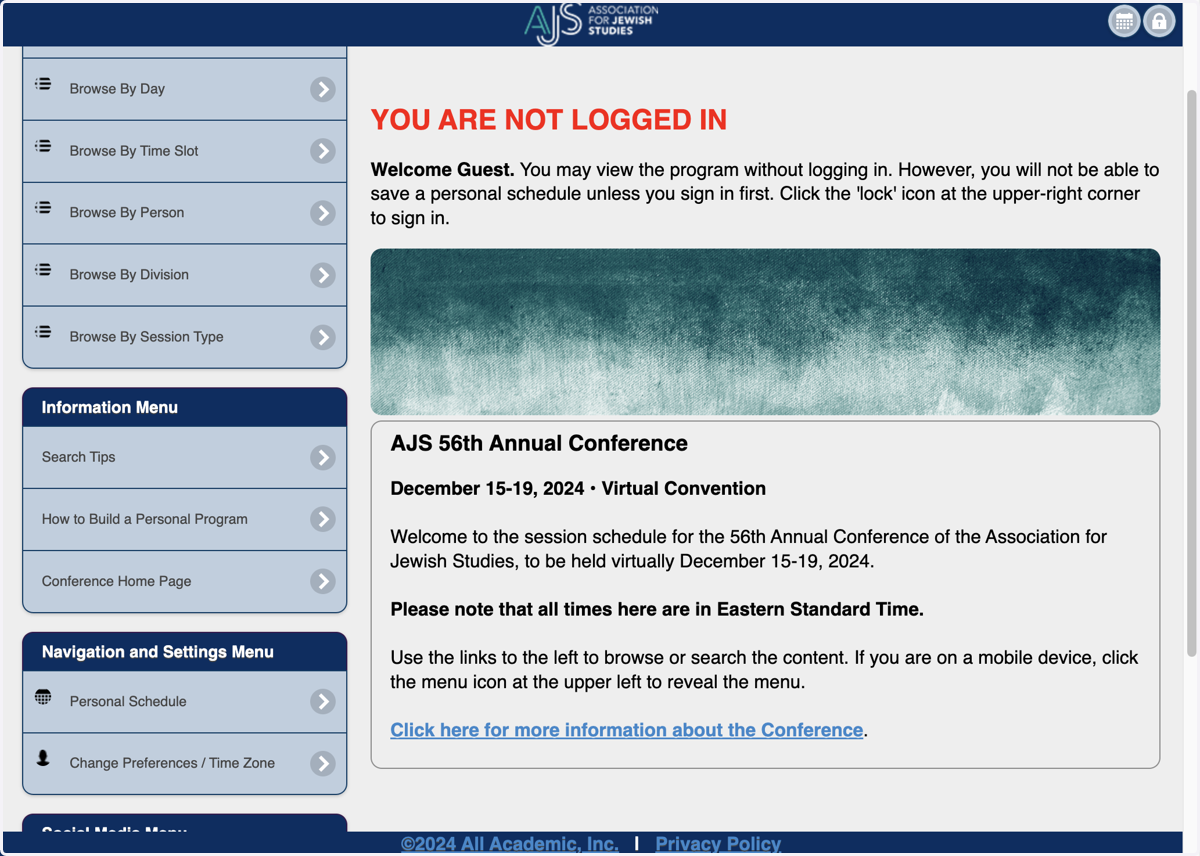Viewport: 1200px width, 856px height.
Task: Click the 'Welcome Guest.' text
Action: point(442,170)
